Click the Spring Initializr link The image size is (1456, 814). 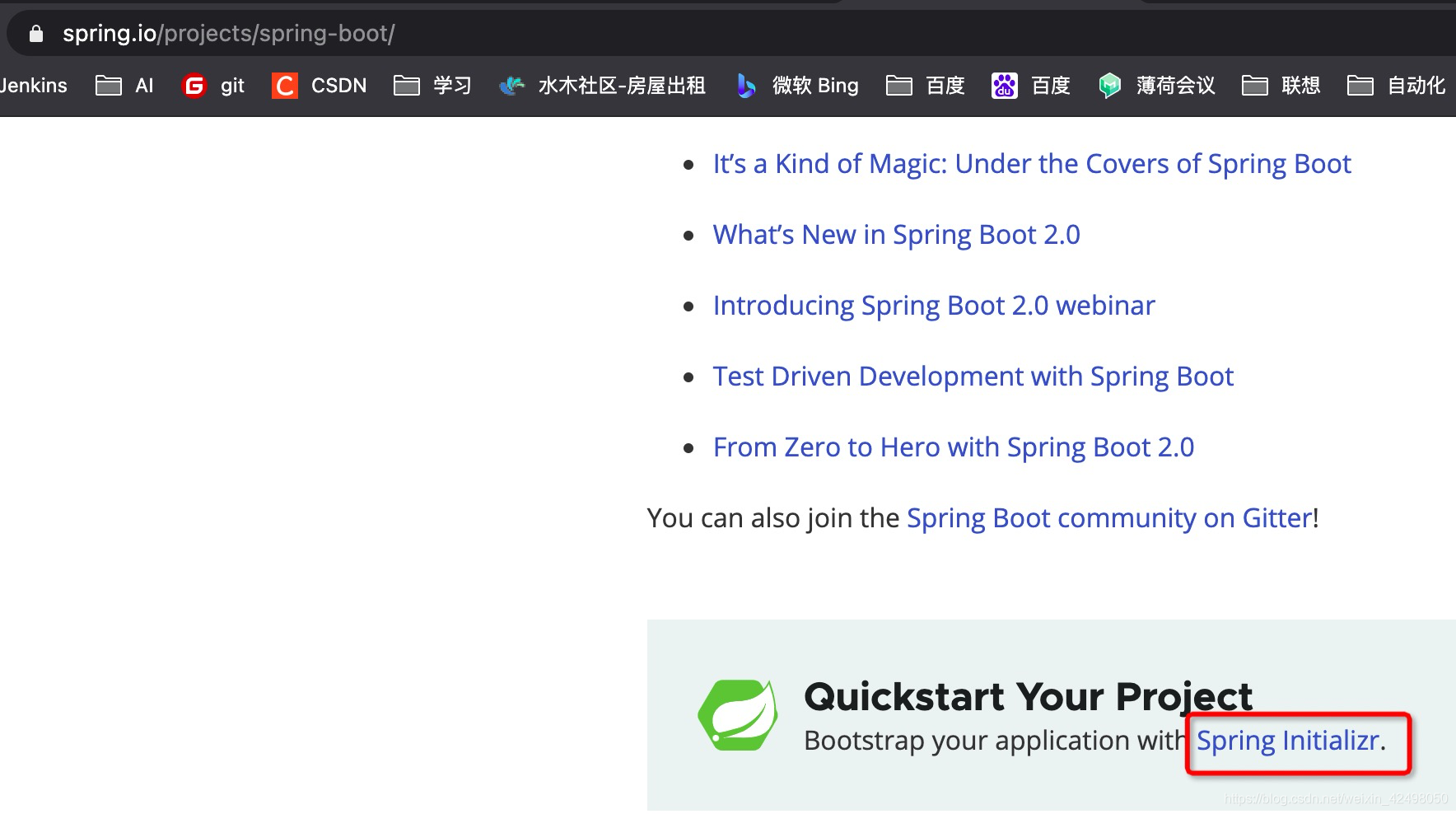[1287, 741]
